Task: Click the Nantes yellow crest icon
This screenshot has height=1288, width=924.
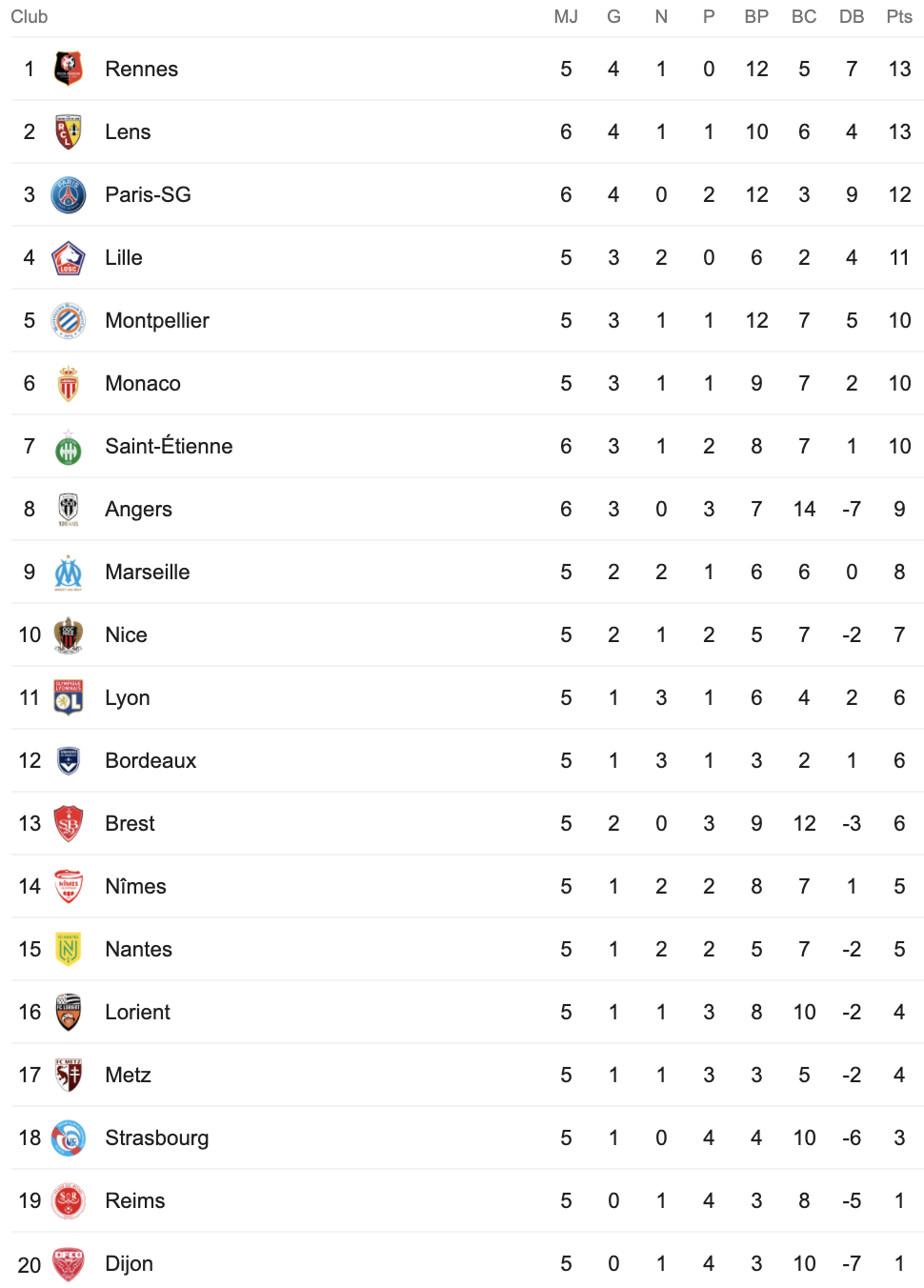Action: [69, 949]
